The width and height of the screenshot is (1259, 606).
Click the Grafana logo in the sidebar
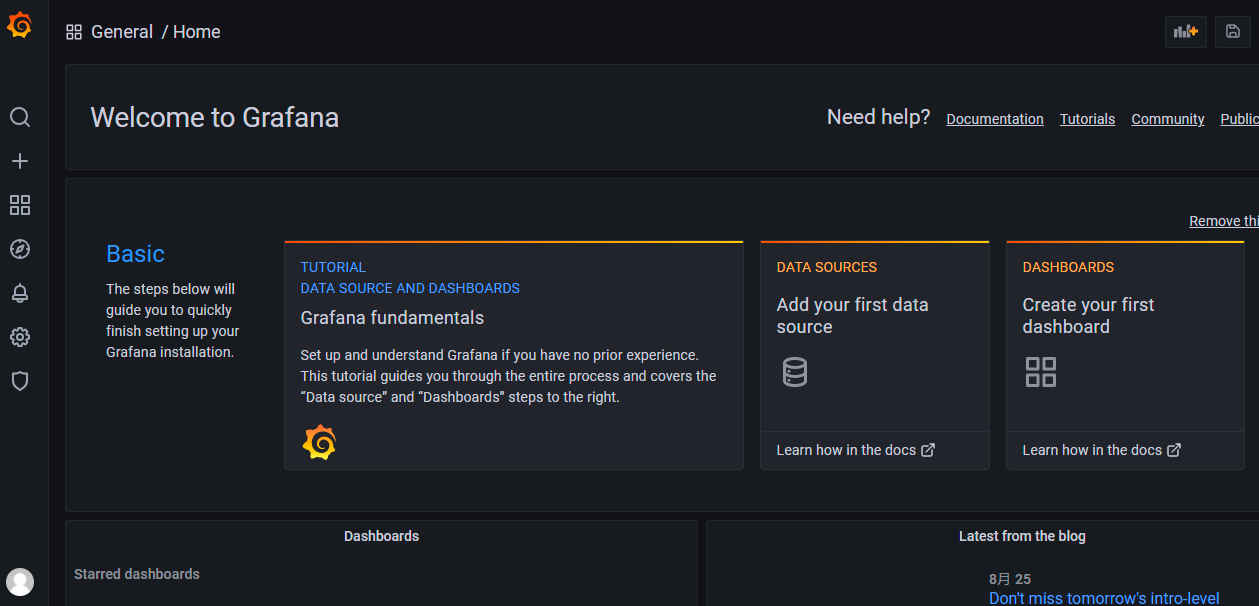19,26
